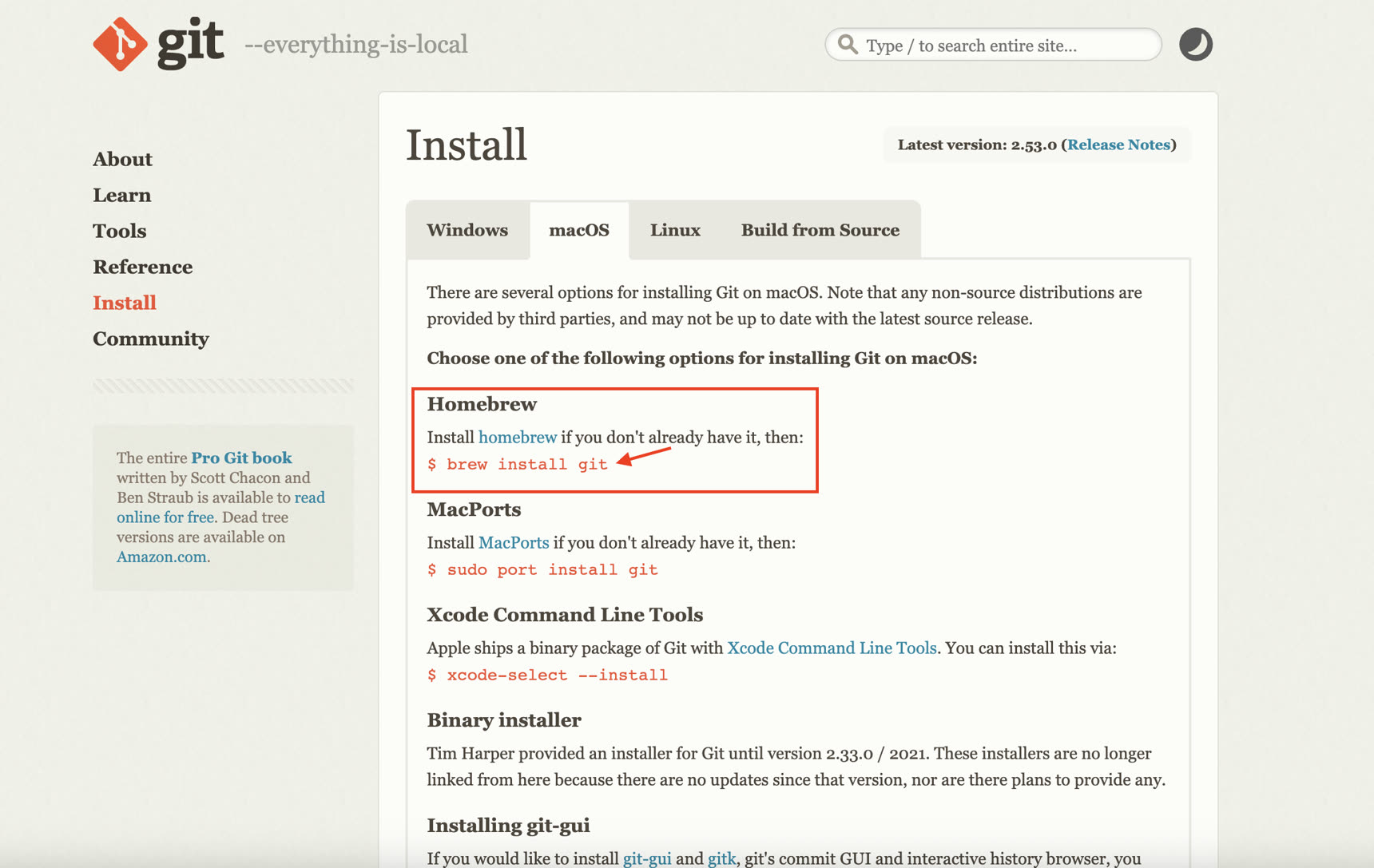Open the Release Notes link
The height and width of the screenshot is (868, 1374).
point(1118,145)
